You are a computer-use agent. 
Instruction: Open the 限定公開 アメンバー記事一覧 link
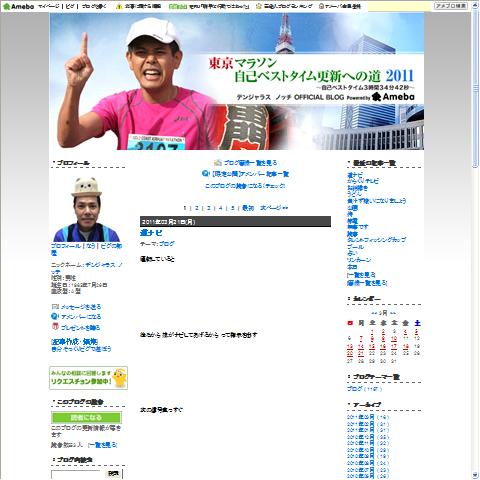[x=250, y=174]
